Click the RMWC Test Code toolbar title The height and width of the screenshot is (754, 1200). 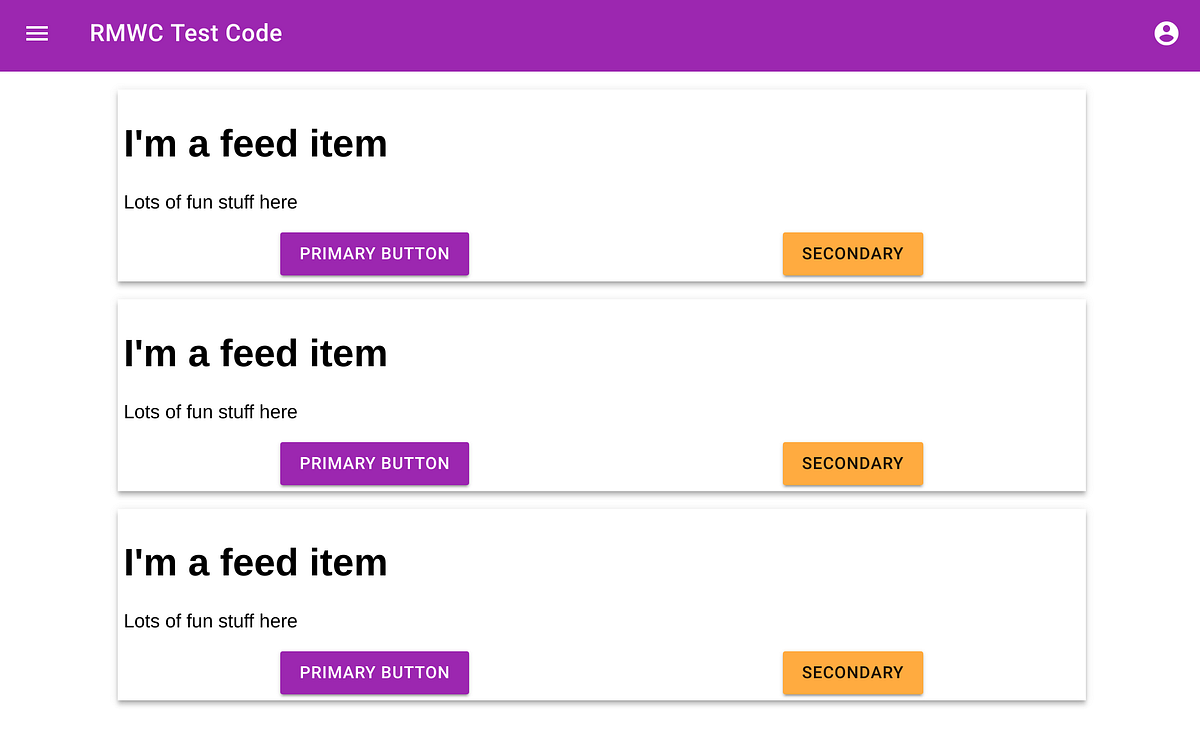click(186, 33)
